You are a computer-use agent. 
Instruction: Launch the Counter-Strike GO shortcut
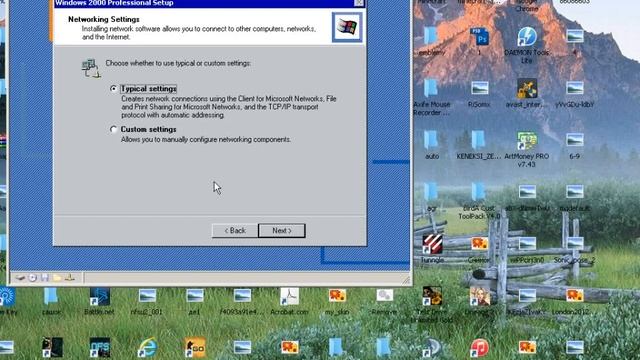(x=195, y=348)
